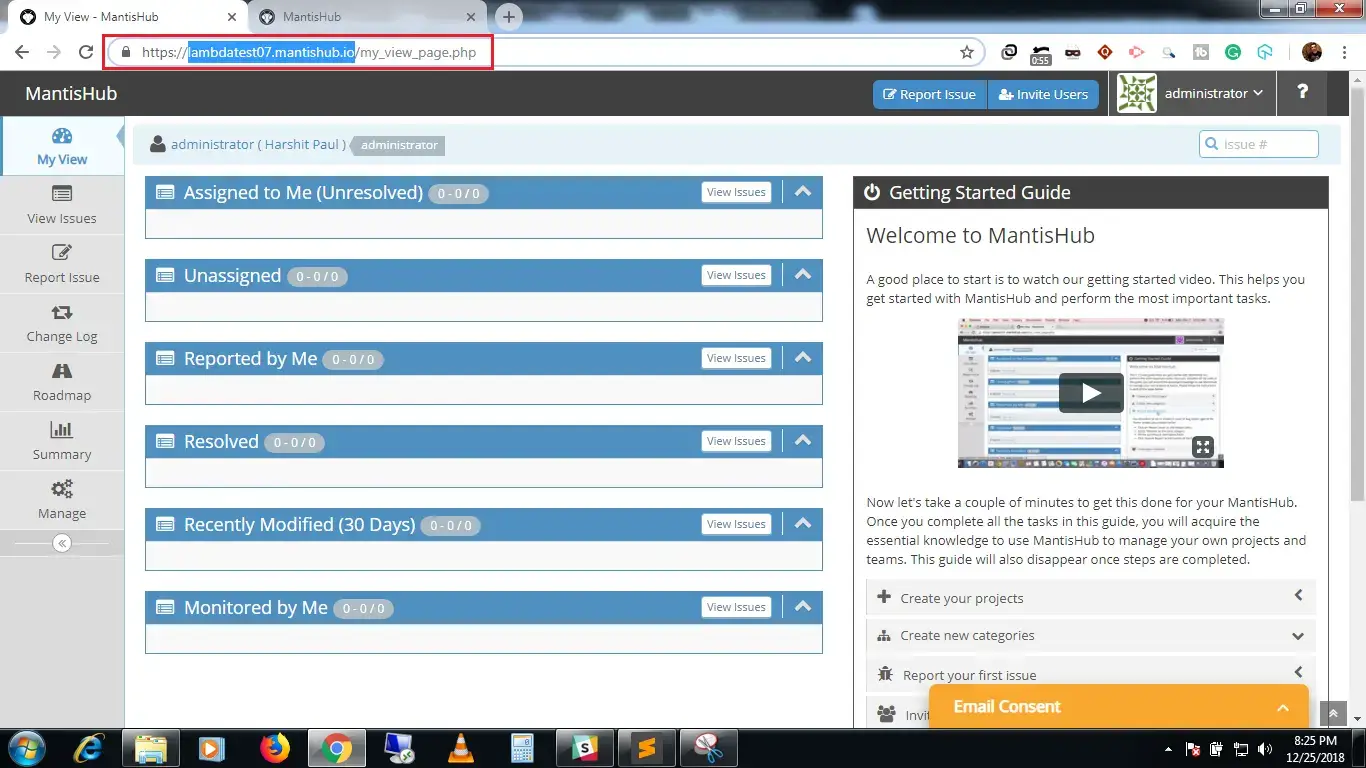This screenshot has width=1366, height=768.
Task: Open the Manage settings page
Action: (x=62, y=500)
